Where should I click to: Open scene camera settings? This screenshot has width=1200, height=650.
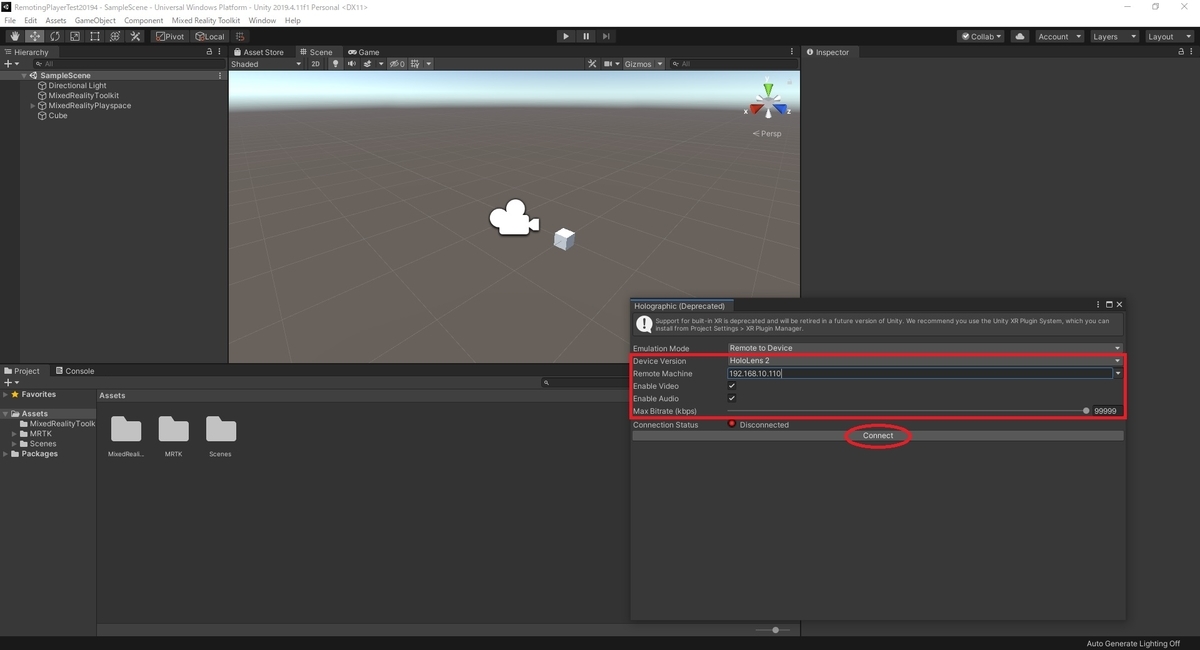610,64
